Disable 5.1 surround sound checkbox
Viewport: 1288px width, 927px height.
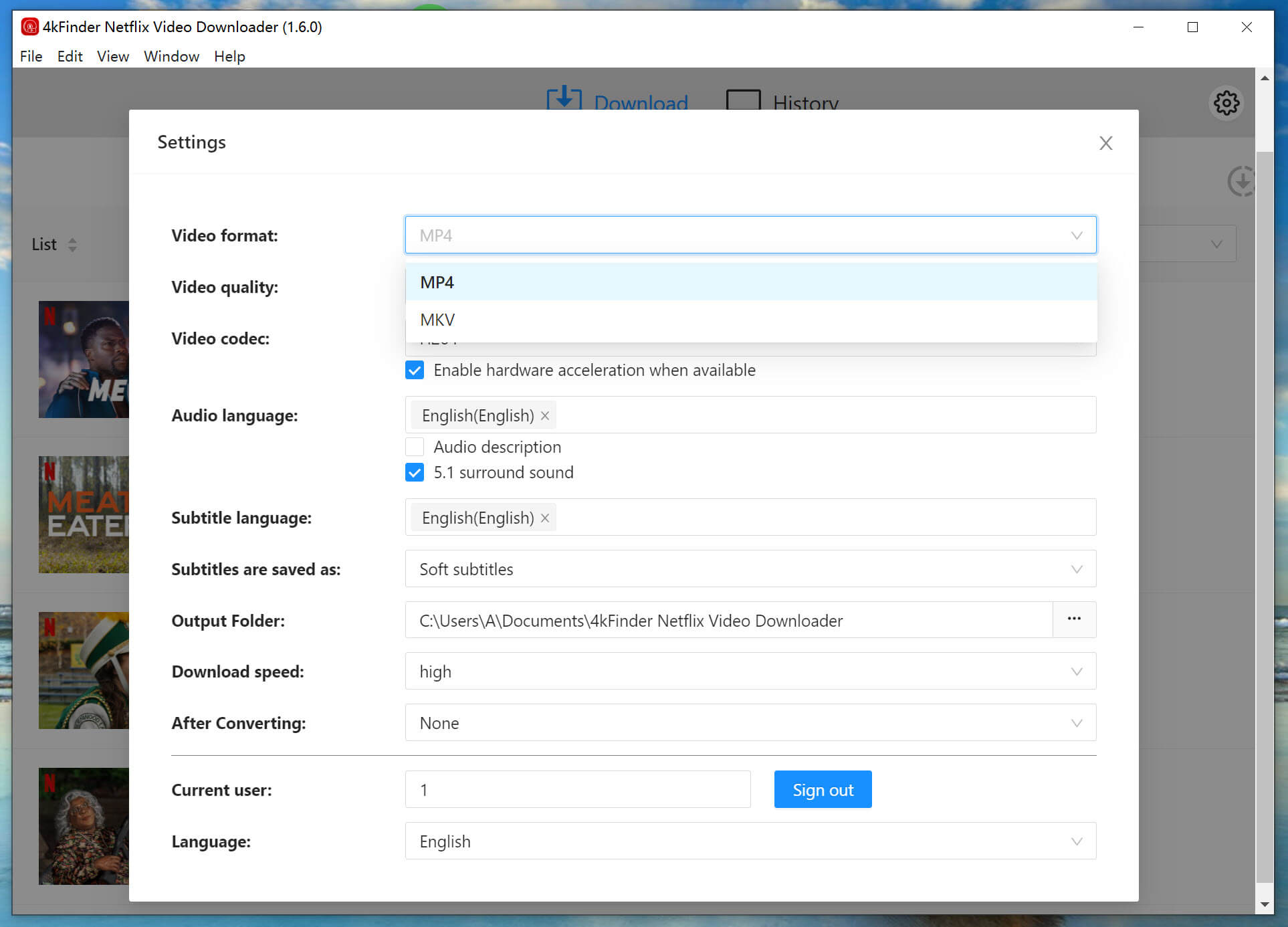point(416,472)
